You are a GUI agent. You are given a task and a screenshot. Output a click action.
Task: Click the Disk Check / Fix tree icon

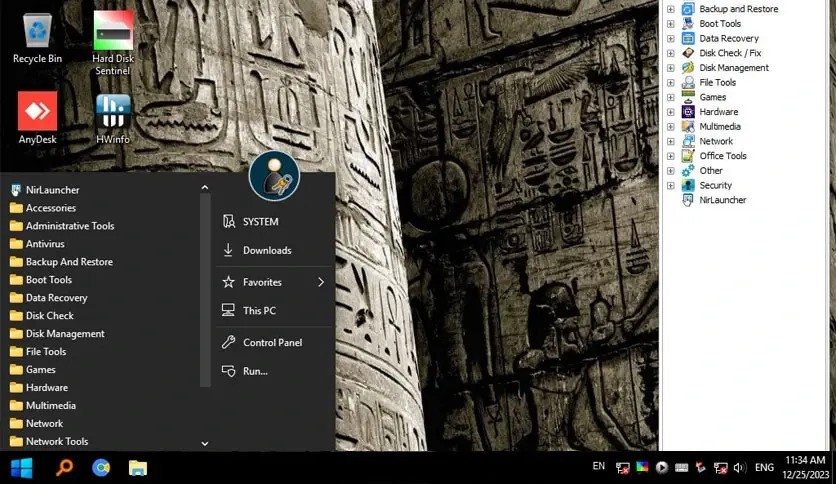[688, 53]
